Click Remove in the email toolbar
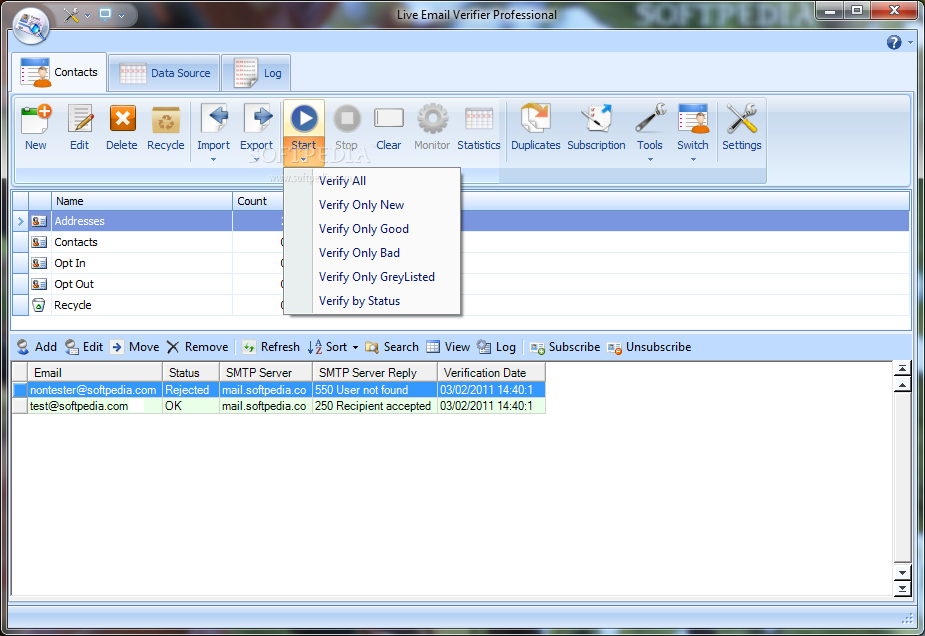 (x=197, y=347)
